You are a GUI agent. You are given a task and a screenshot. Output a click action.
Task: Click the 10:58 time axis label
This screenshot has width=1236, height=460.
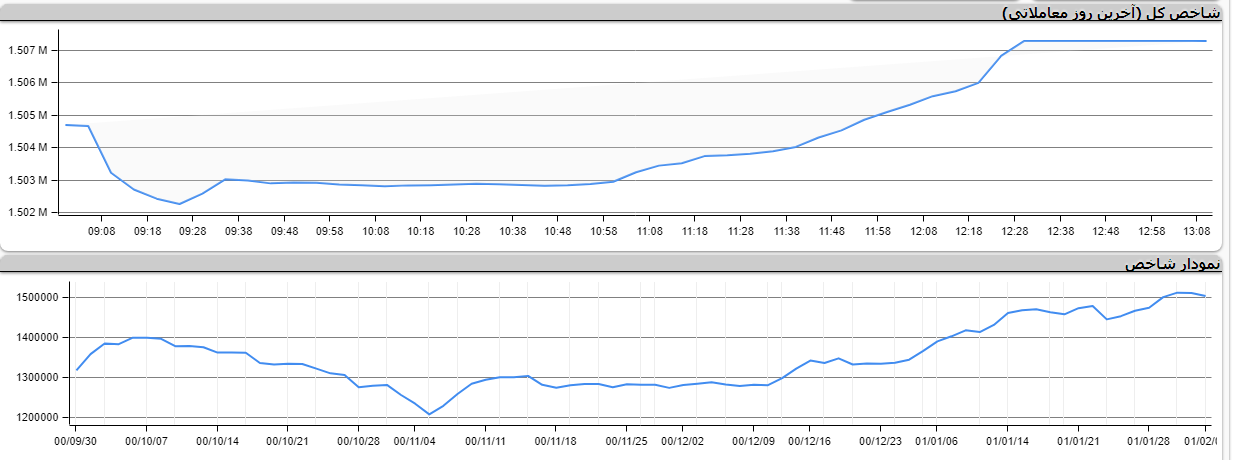coord(603,231)
